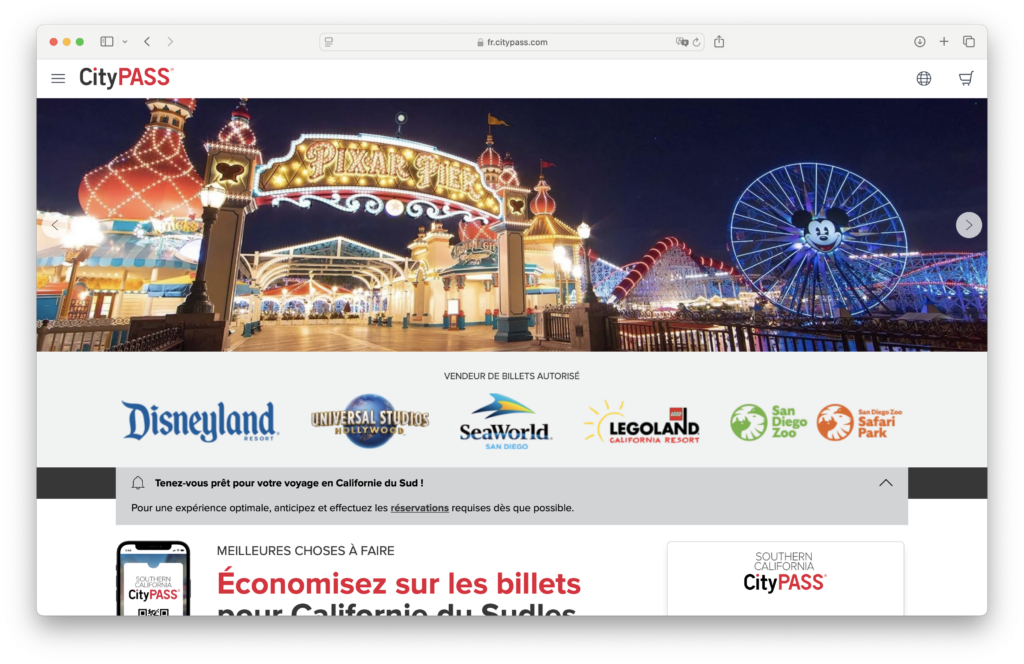Click the phone CityPASS ticket image
1024x664 pixels.
pos(153,578)
